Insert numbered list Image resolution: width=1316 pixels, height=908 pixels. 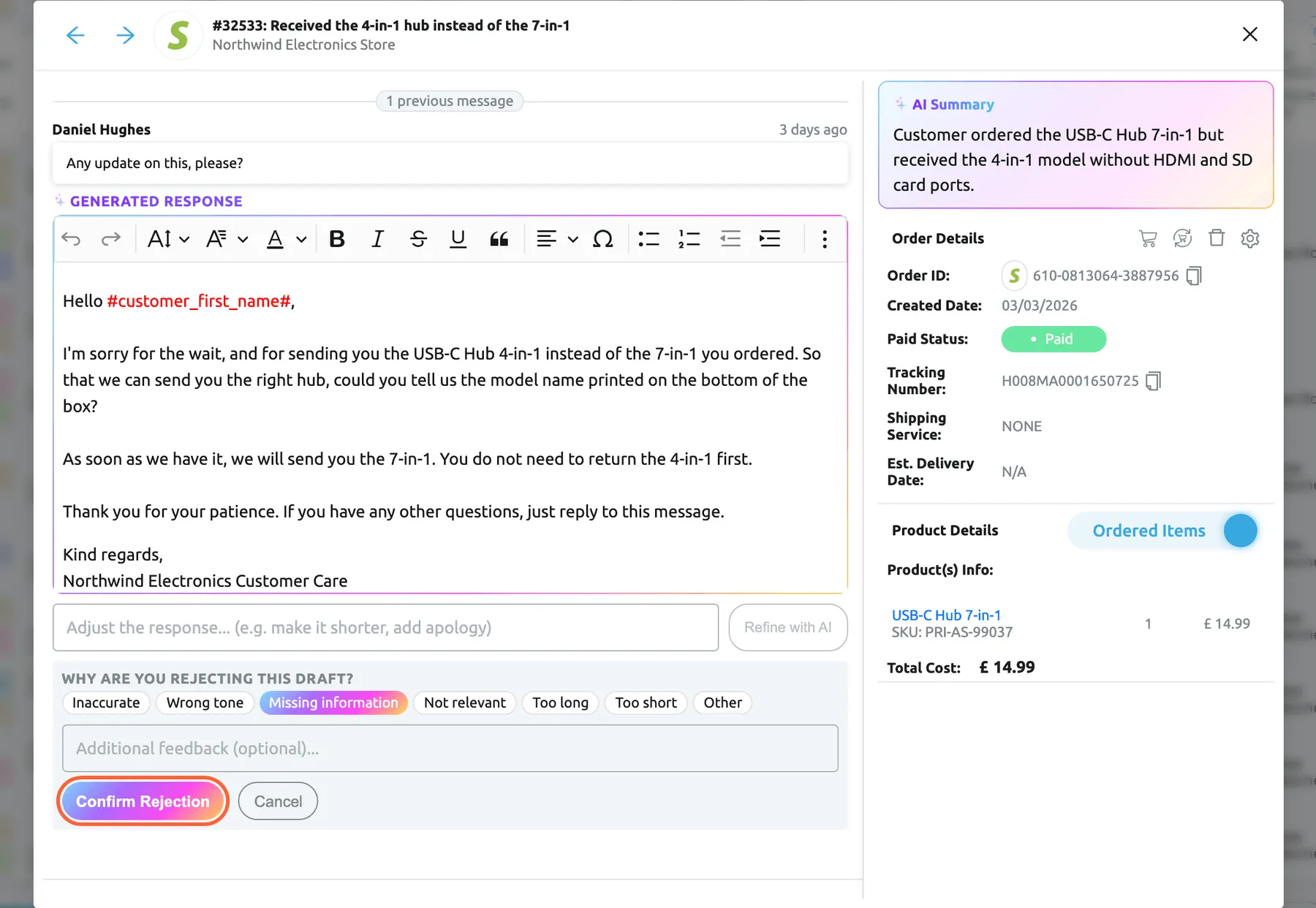[689, 239]
